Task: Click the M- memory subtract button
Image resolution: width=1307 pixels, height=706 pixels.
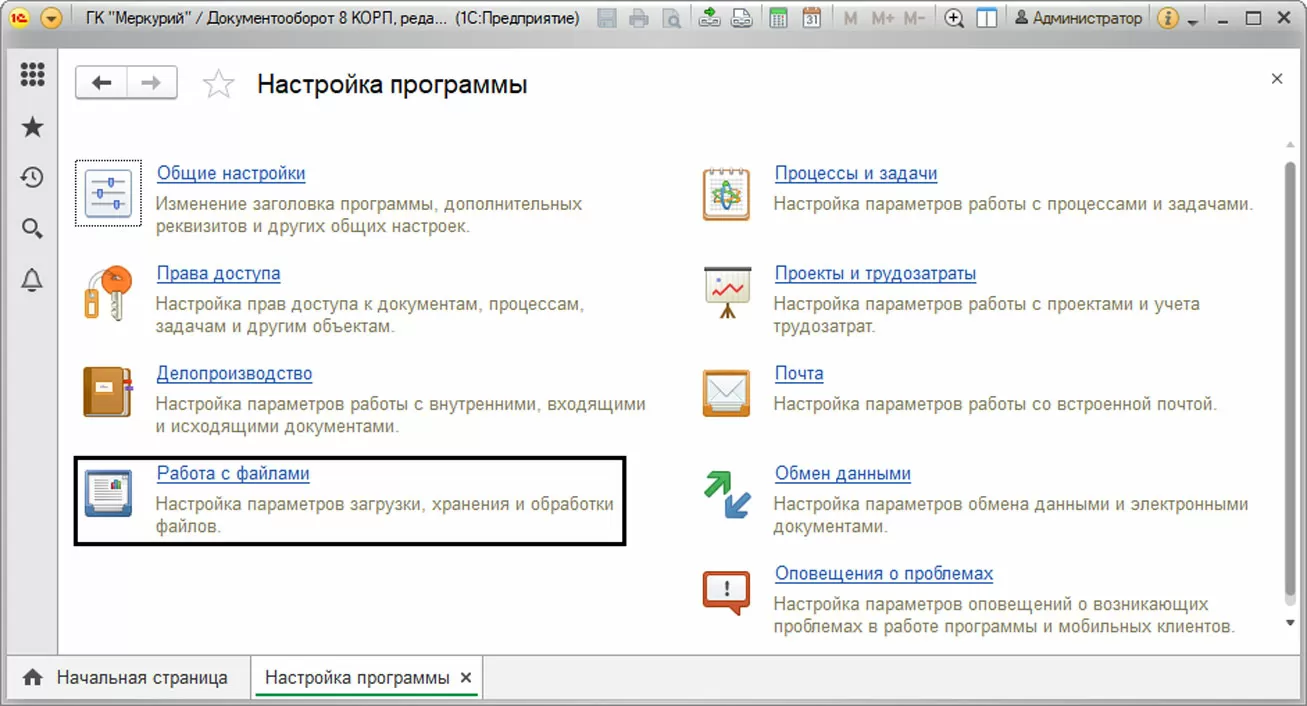Action: (913, 18)
